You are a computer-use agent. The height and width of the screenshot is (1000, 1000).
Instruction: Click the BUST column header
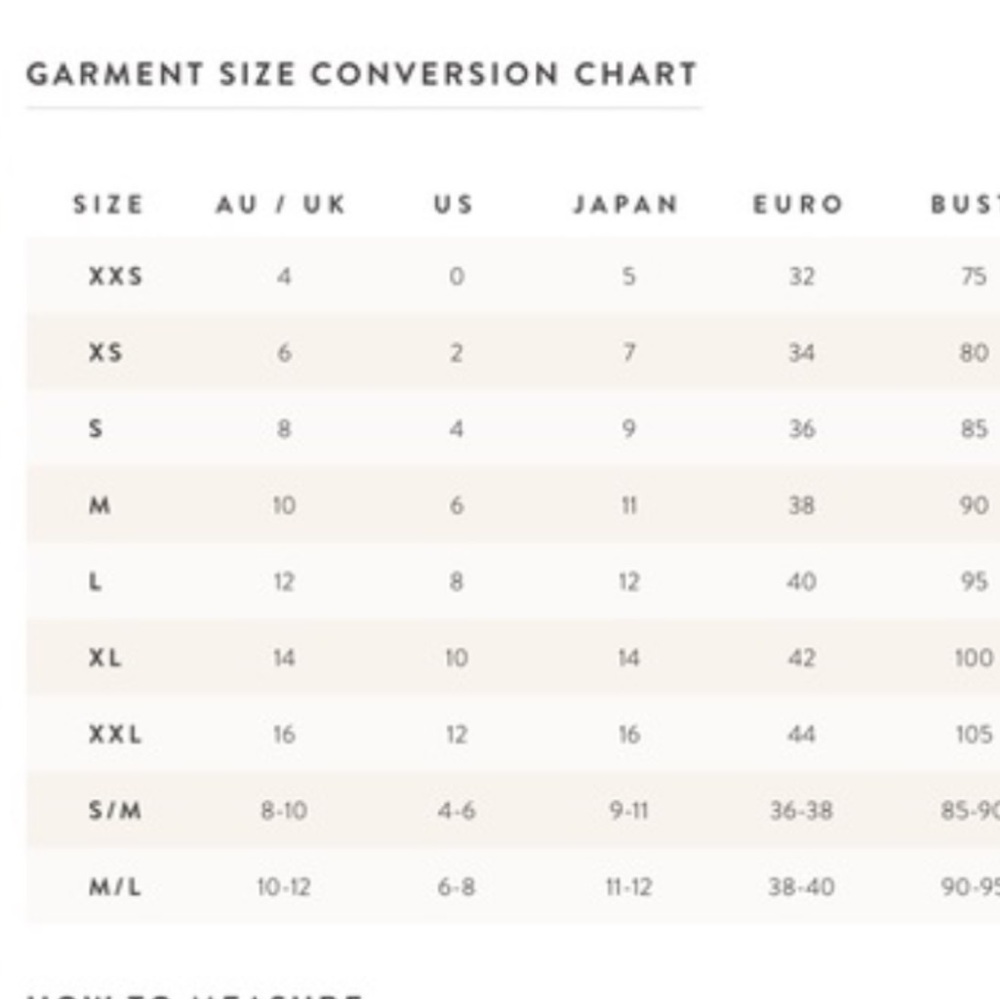point(965,205)
